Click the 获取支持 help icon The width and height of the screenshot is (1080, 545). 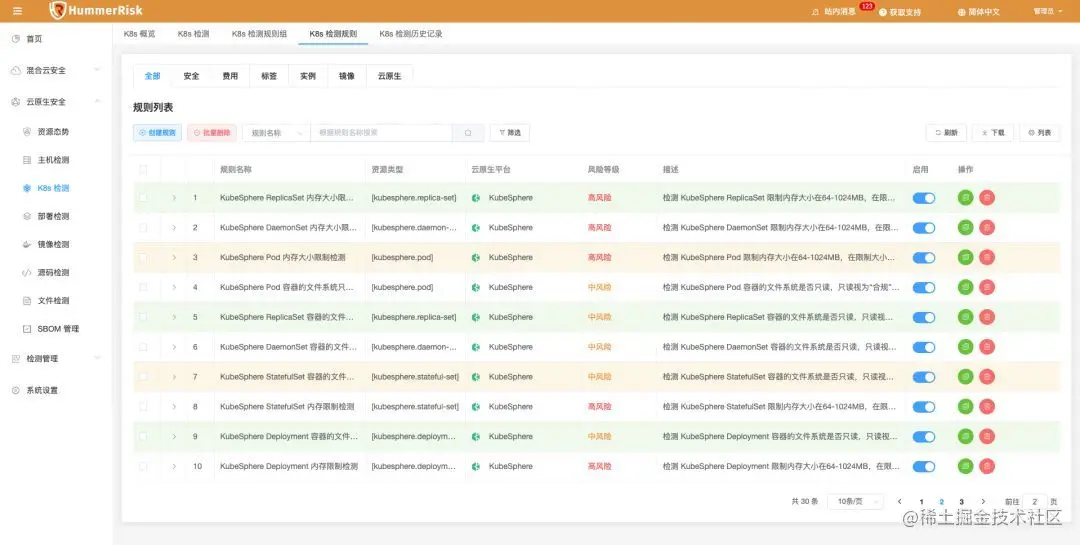click(883, 12)
